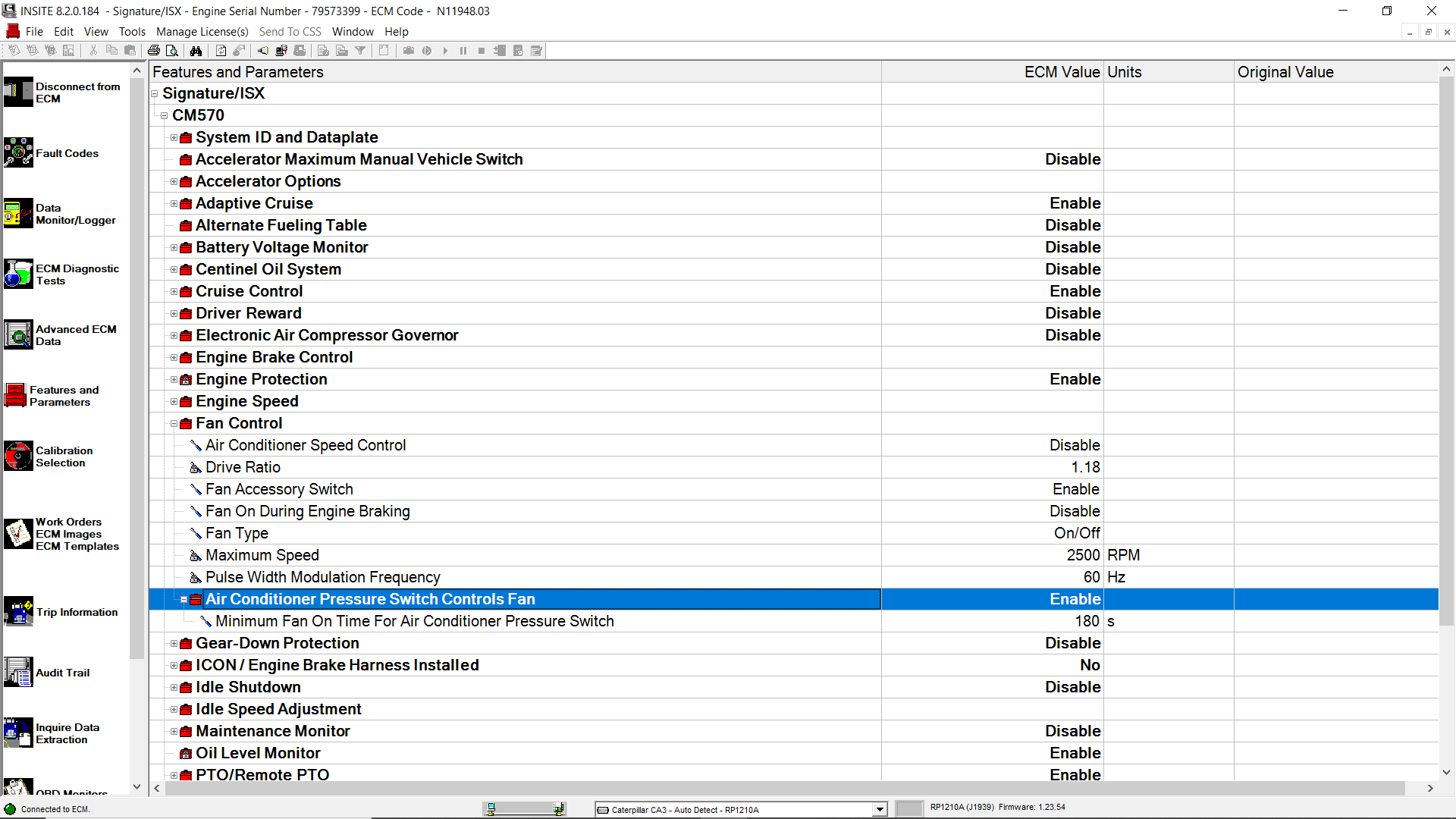Click the Refresh document toolbar icon
1456x819 pixels.
(221, 51)
